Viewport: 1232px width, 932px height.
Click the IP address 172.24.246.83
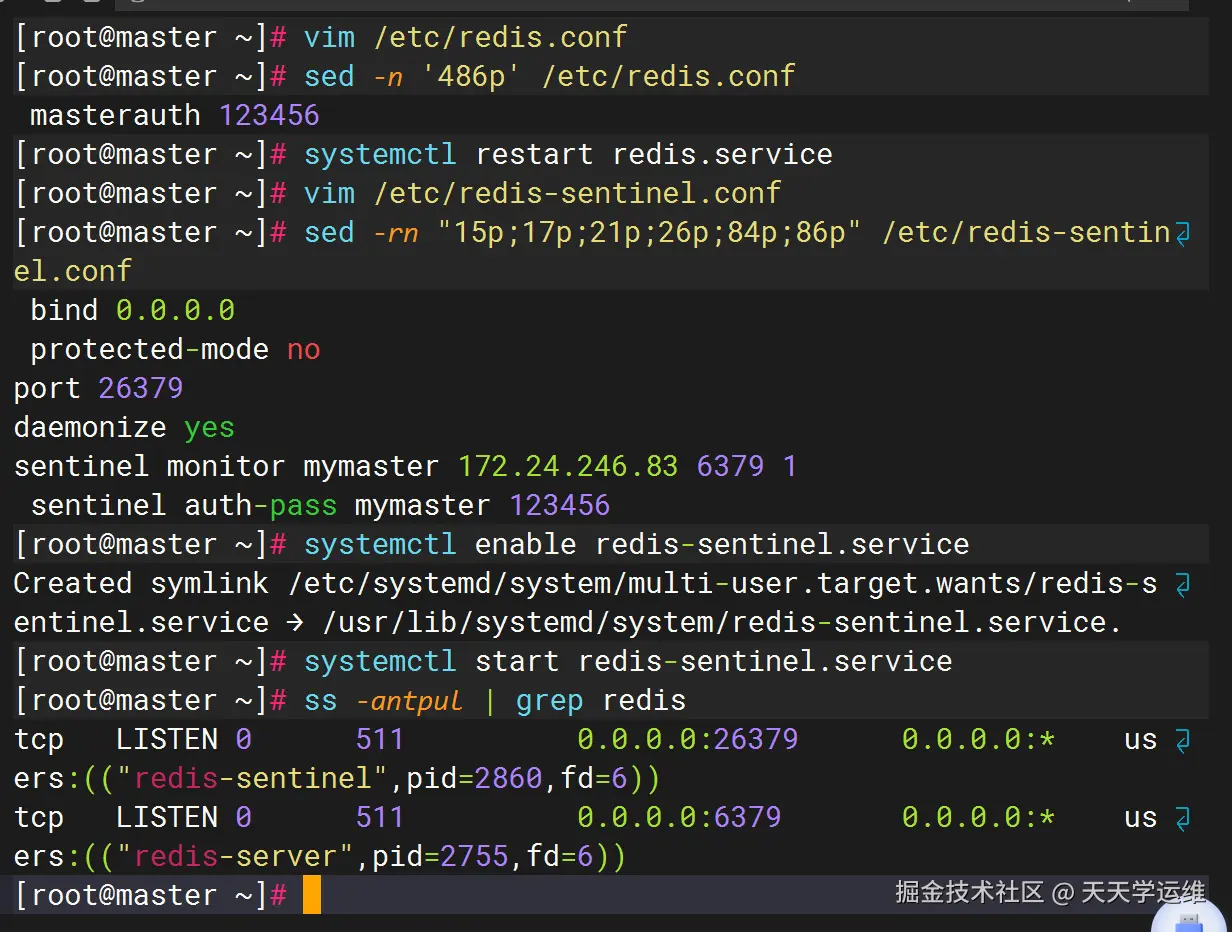[567, 467]
